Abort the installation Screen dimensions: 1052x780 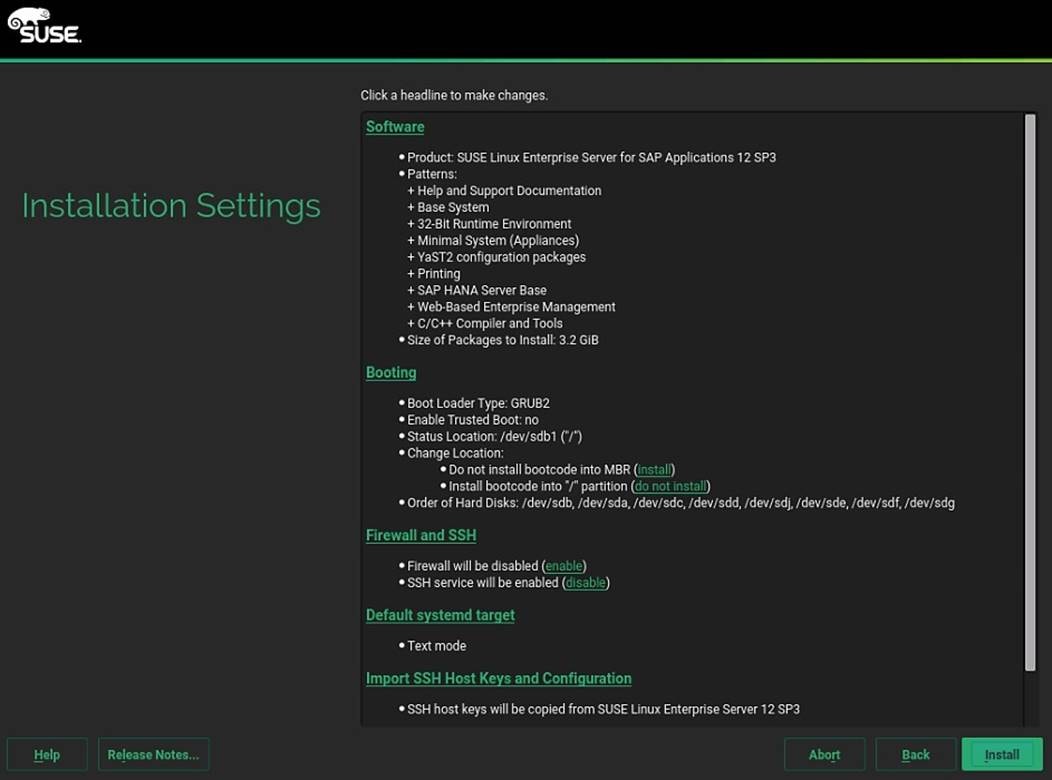pyautogui.click(x=825, y=755)
